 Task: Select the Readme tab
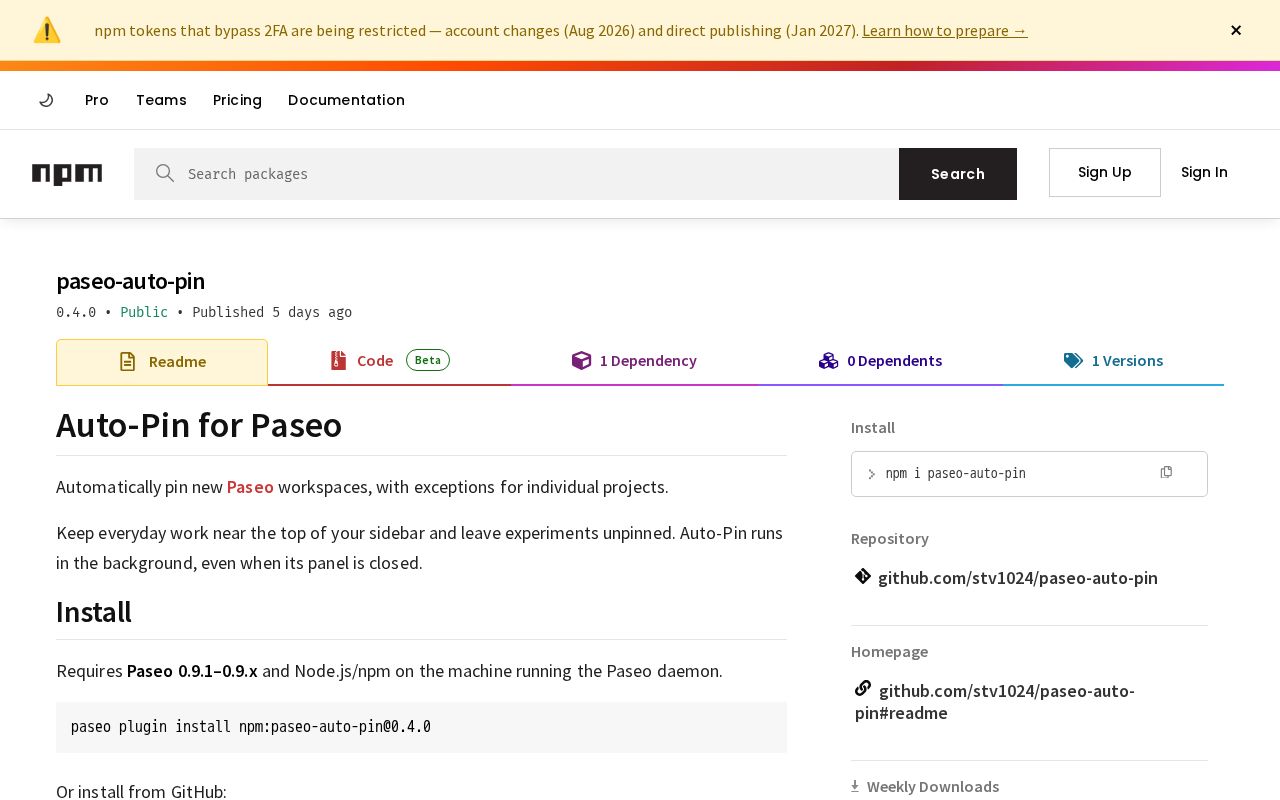pos(162,362)
